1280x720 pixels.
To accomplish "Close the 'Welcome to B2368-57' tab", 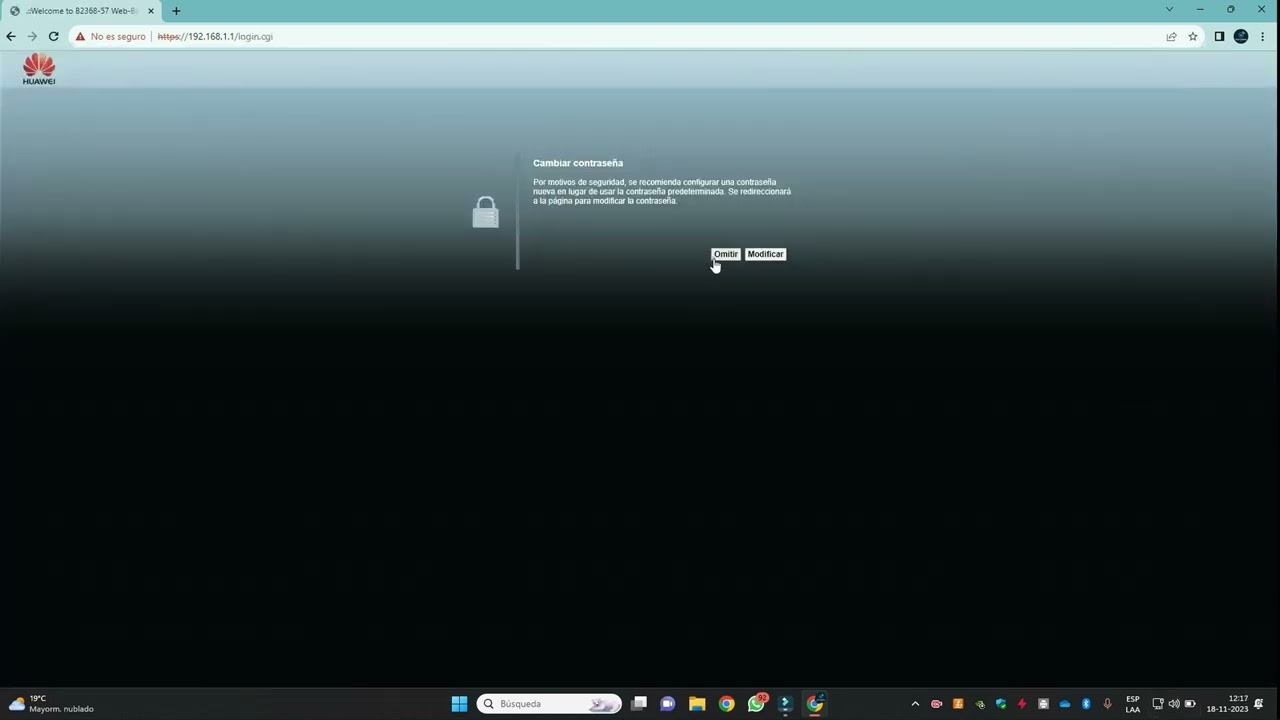I will pos(151,11).
